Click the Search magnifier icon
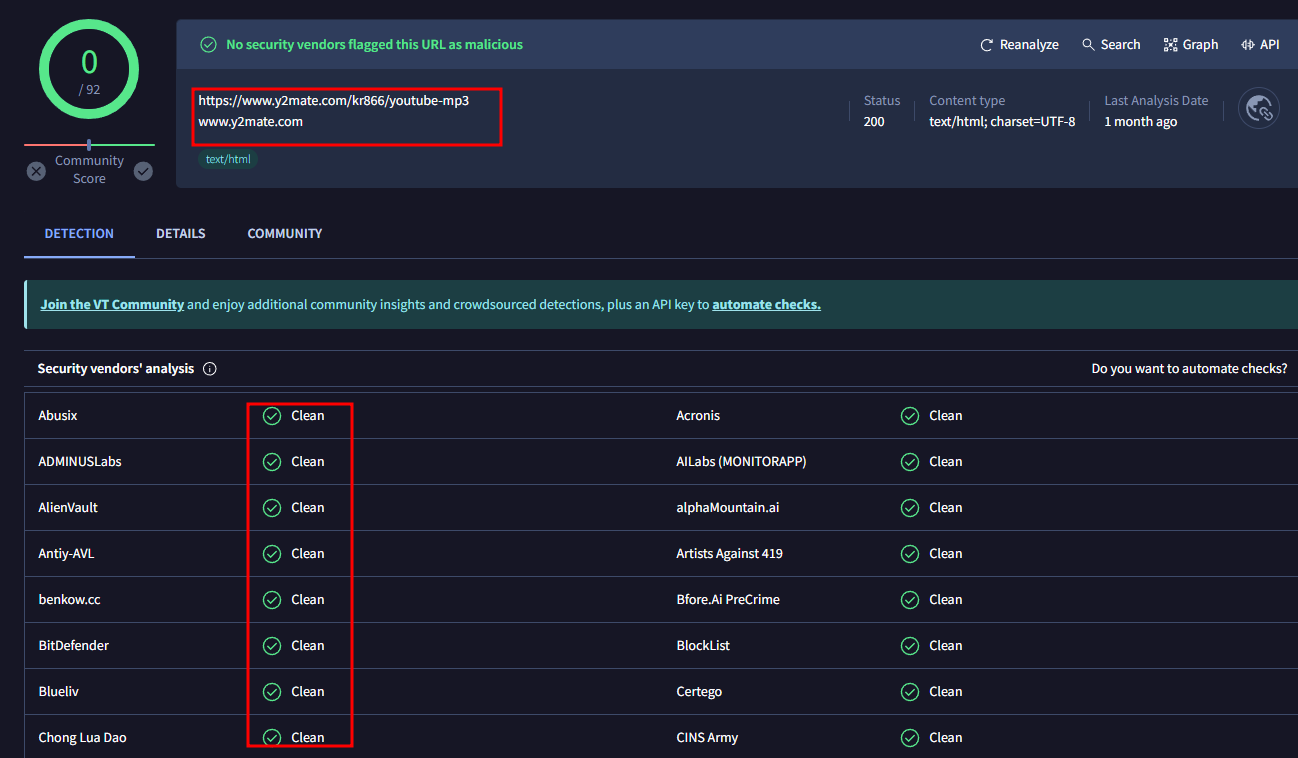Image resolution: width=1298 pixels, height=758 pixels. pyautogui.click(x=1088, y=45)
